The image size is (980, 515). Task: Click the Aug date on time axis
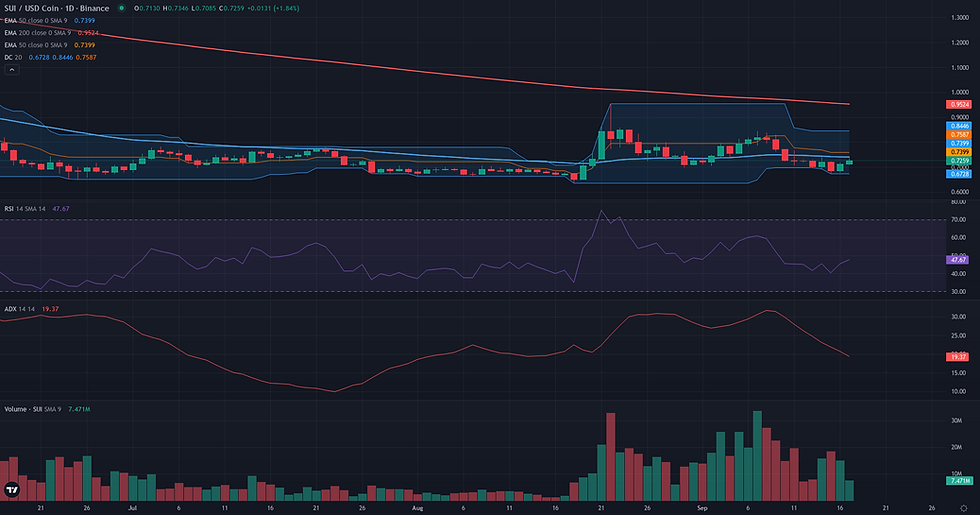(418, 508)
